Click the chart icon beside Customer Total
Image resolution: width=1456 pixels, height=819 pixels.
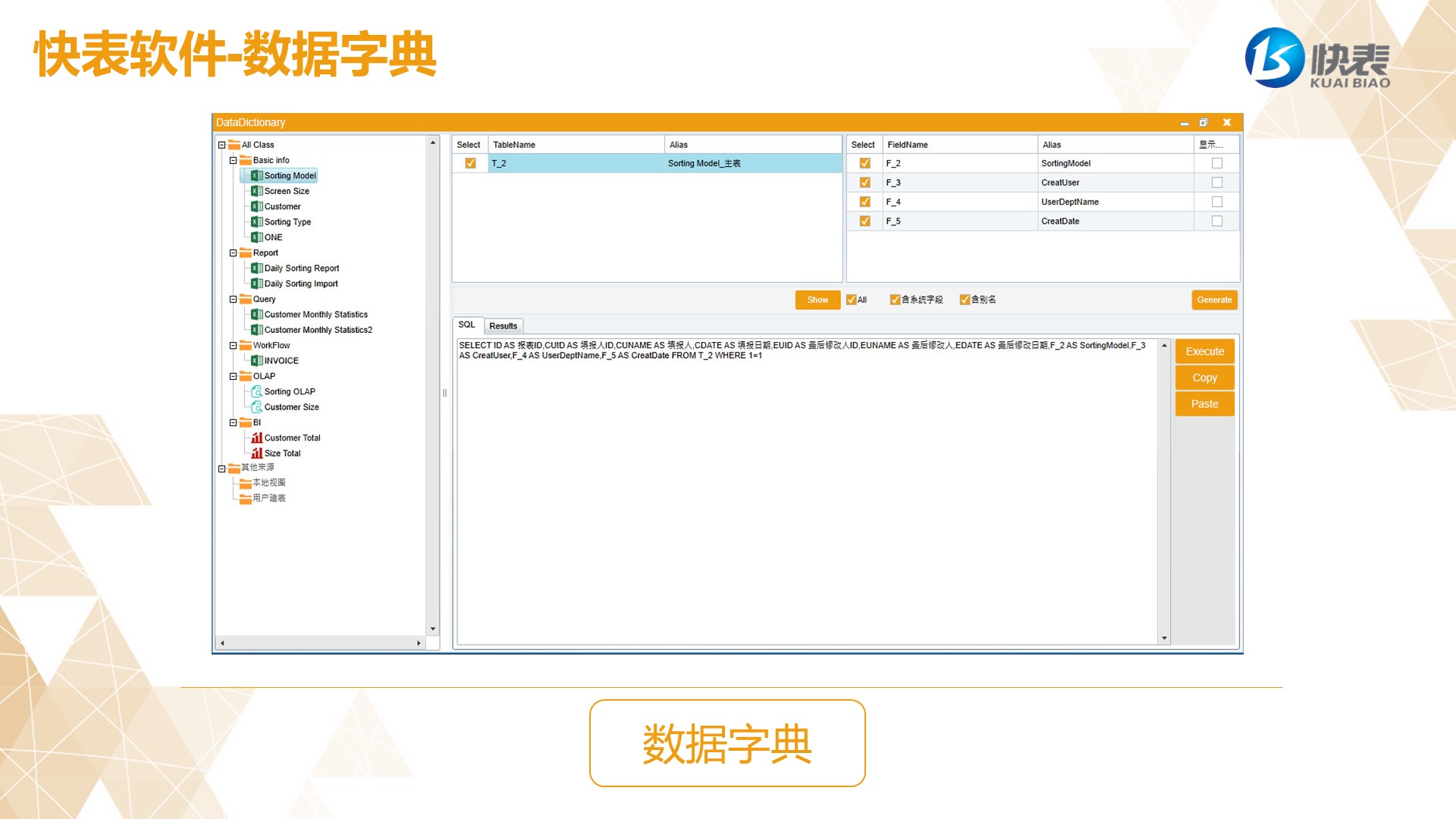pyautogui.click(x=257, y=438)
